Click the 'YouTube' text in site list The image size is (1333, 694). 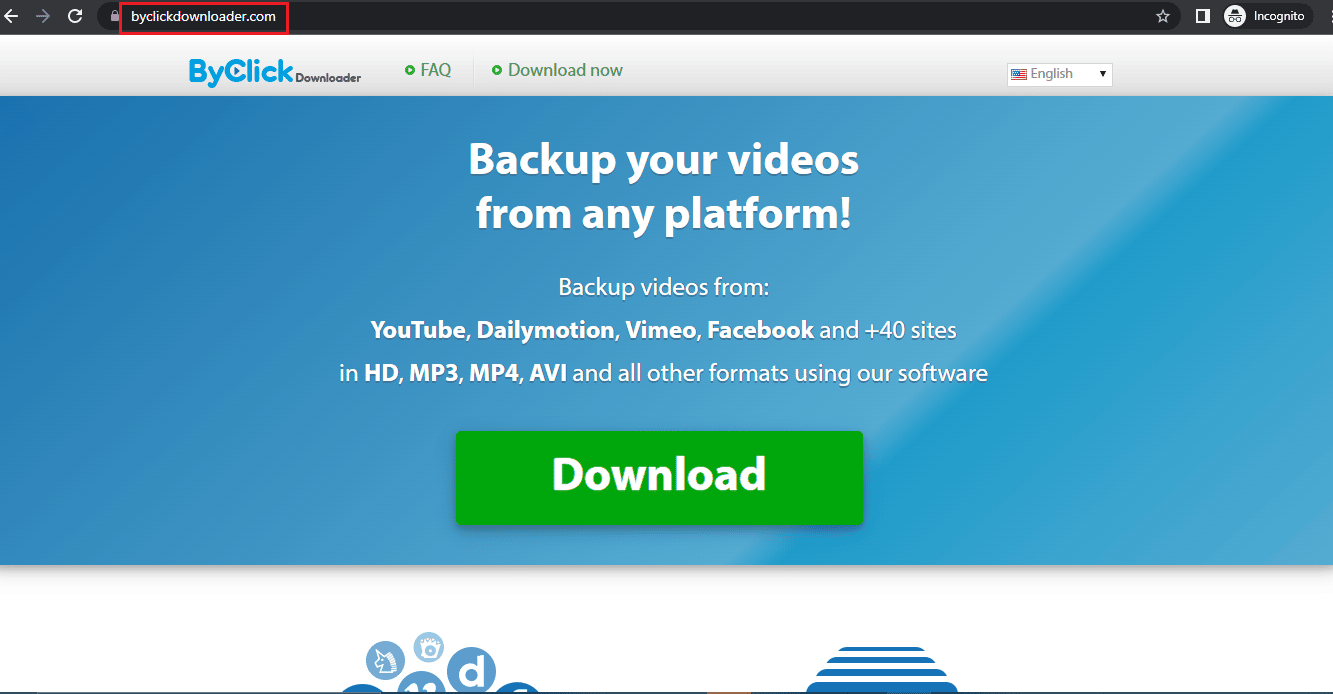[418, 330]
